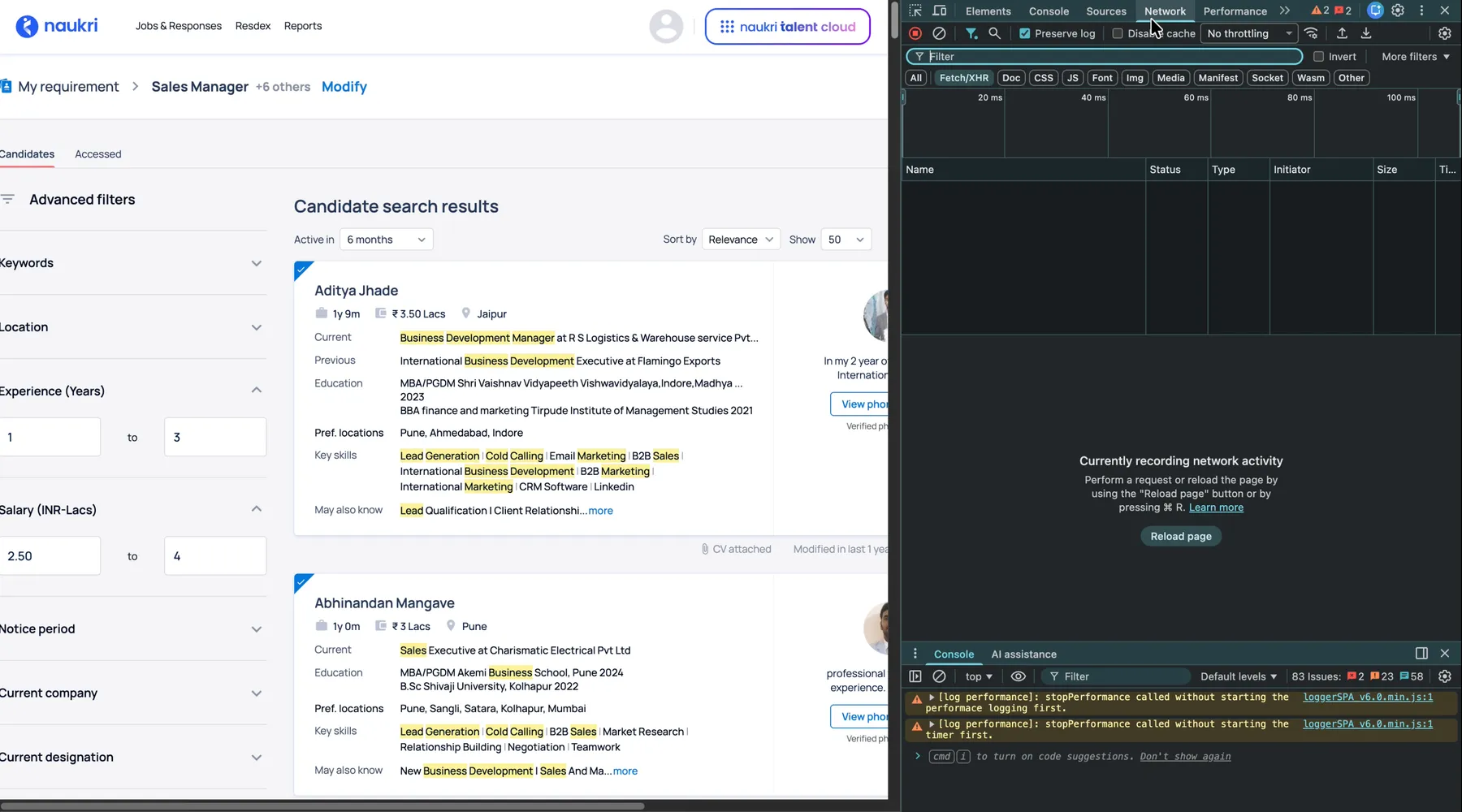Open network search magnifier icon
Image resolution: width=1462 pixels, height=812 pixels.
[x=994, y=33]
